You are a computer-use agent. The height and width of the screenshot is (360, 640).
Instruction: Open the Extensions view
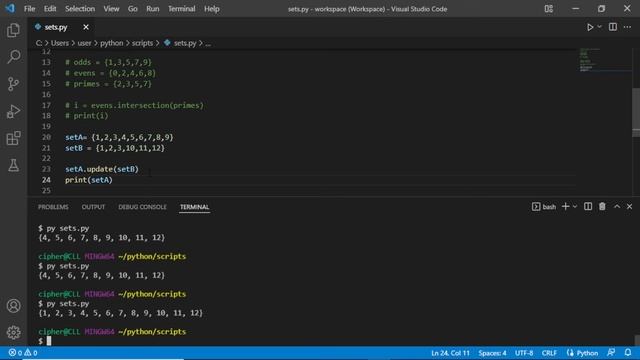(x=13, y=138)
